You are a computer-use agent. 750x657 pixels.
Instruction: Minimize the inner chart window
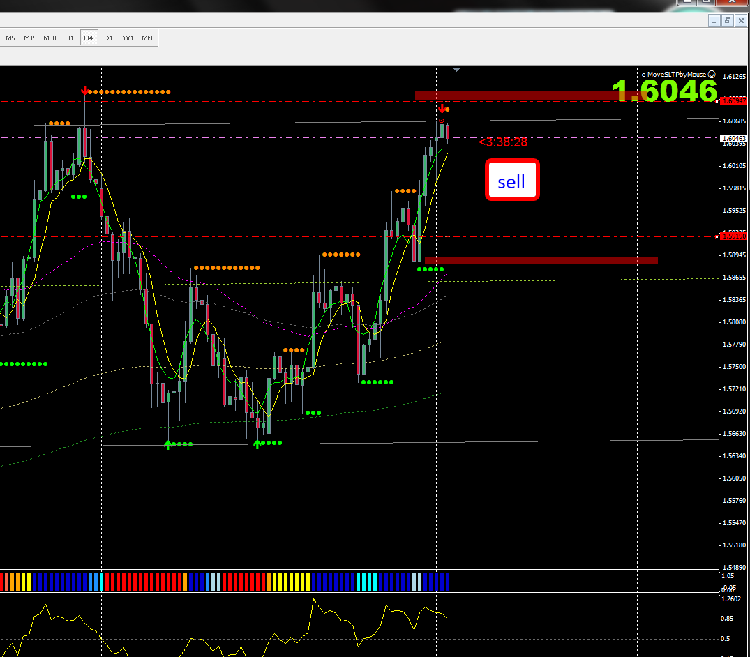click(714, 21)
